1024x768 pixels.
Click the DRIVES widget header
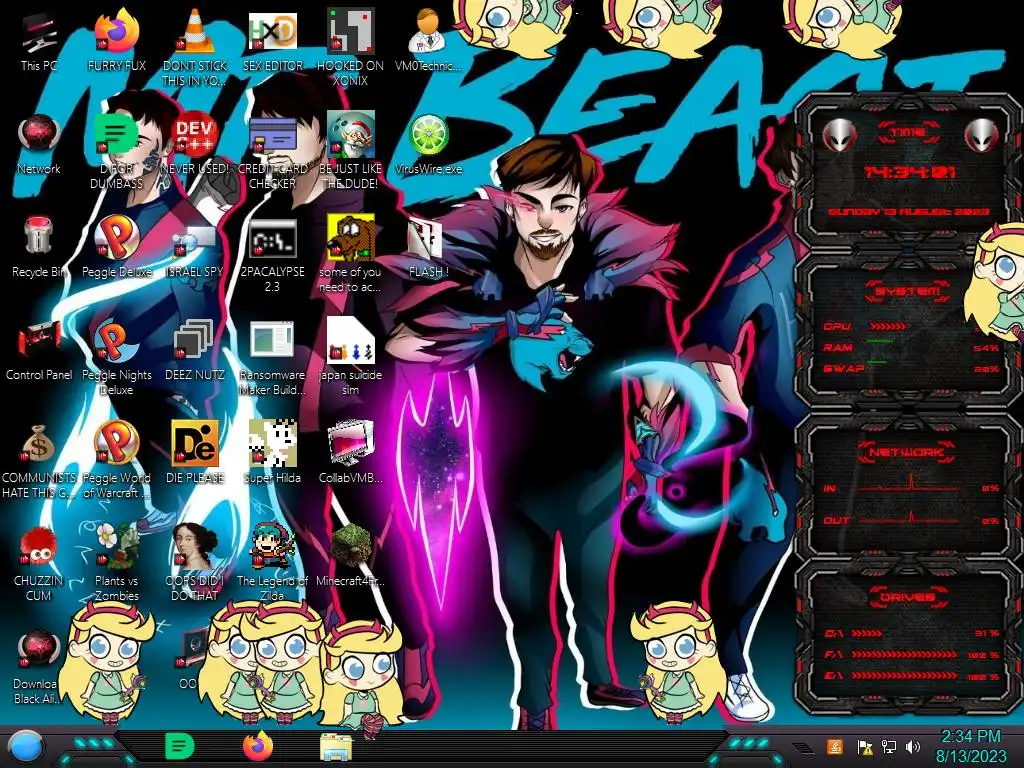click(908, 597)
